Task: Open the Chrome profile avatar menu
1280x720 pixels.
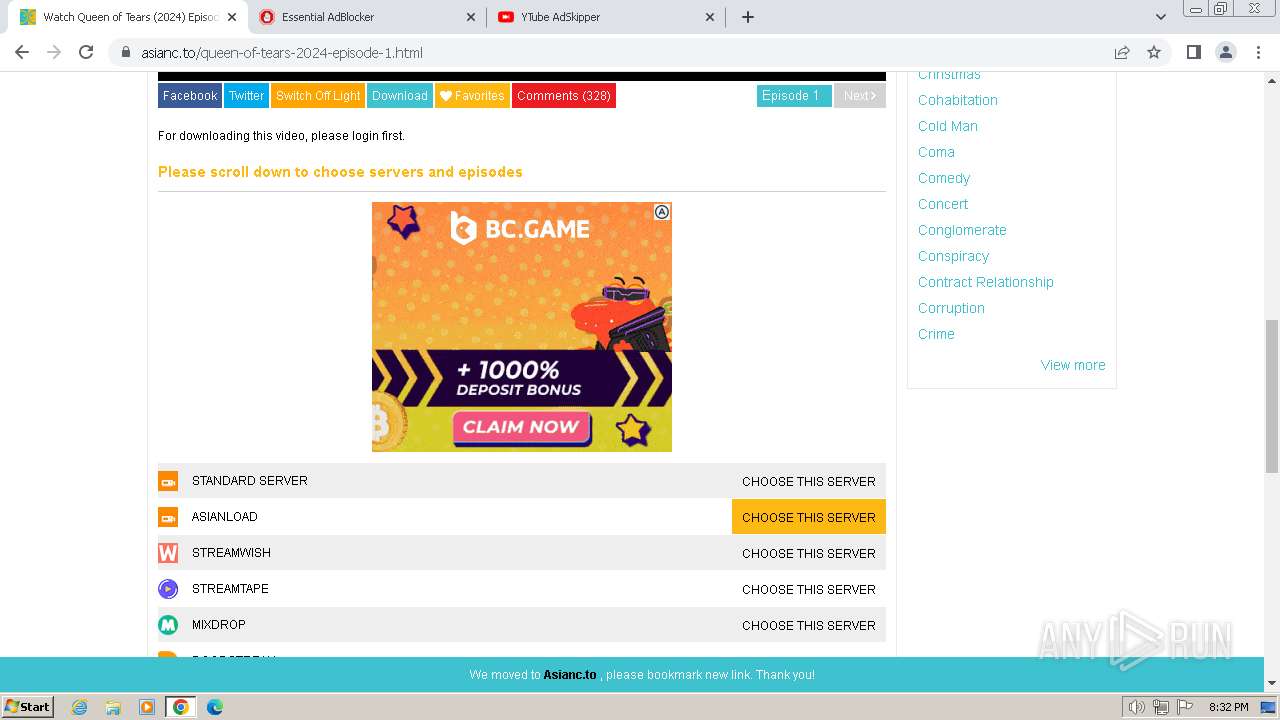Action: coord(1226,52)
